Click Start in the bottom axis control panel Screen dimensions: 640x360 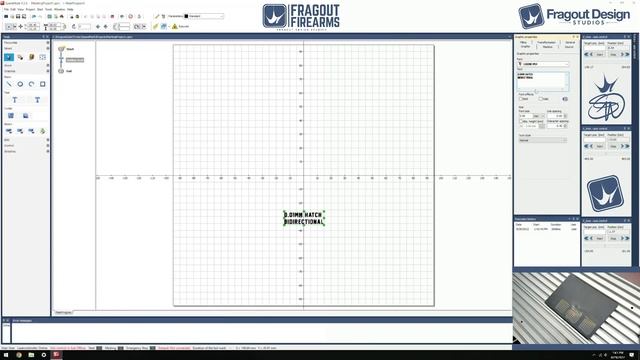point(600,238)
